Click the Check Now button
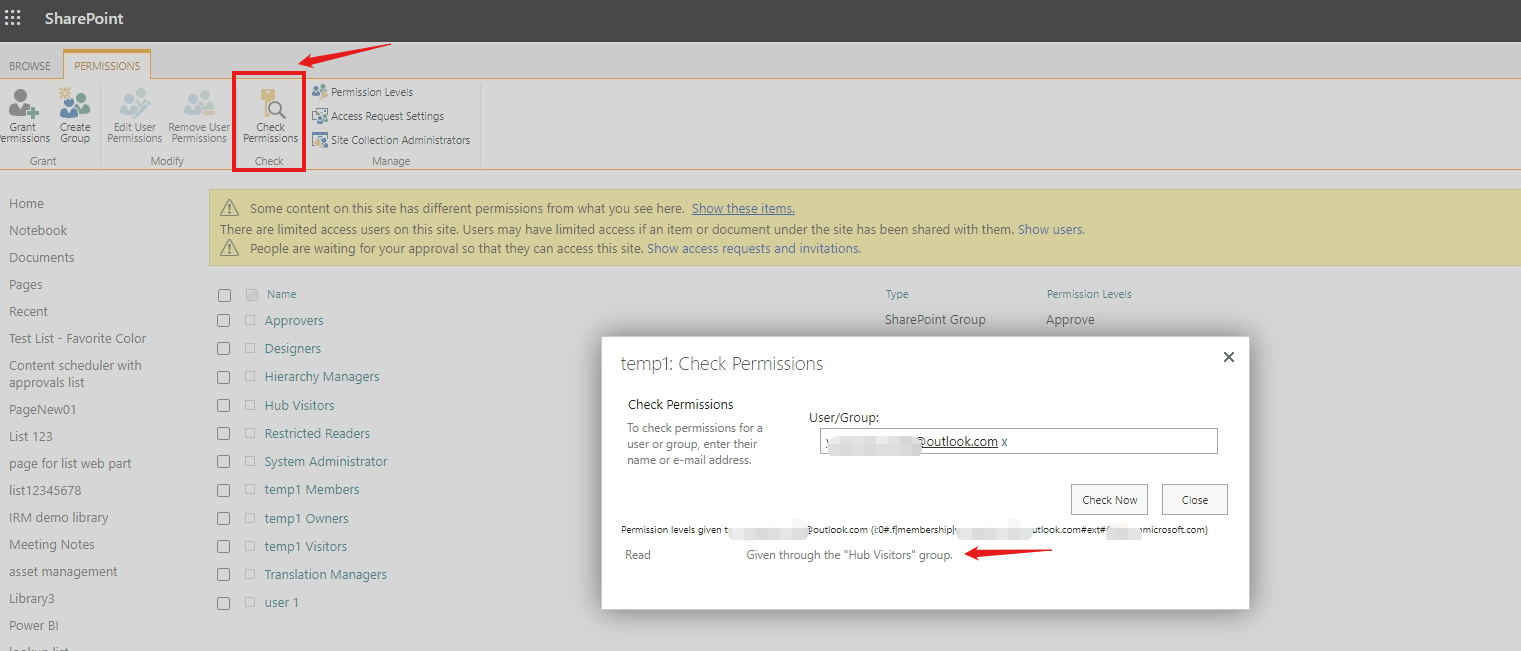The height and width of the screenshot is (651, 1521). click(1110, 500)
